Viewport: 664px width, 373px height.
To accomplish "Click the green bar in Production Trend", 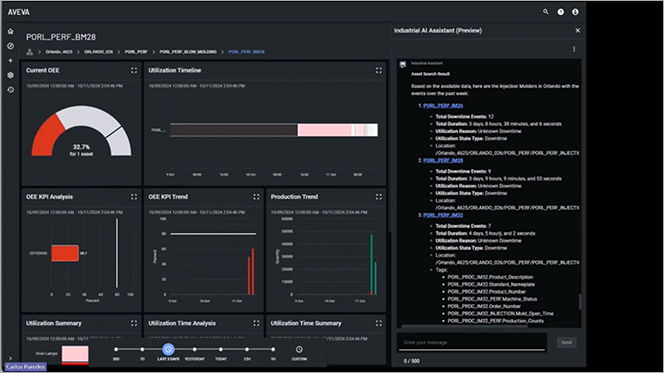I will [372, 264].
